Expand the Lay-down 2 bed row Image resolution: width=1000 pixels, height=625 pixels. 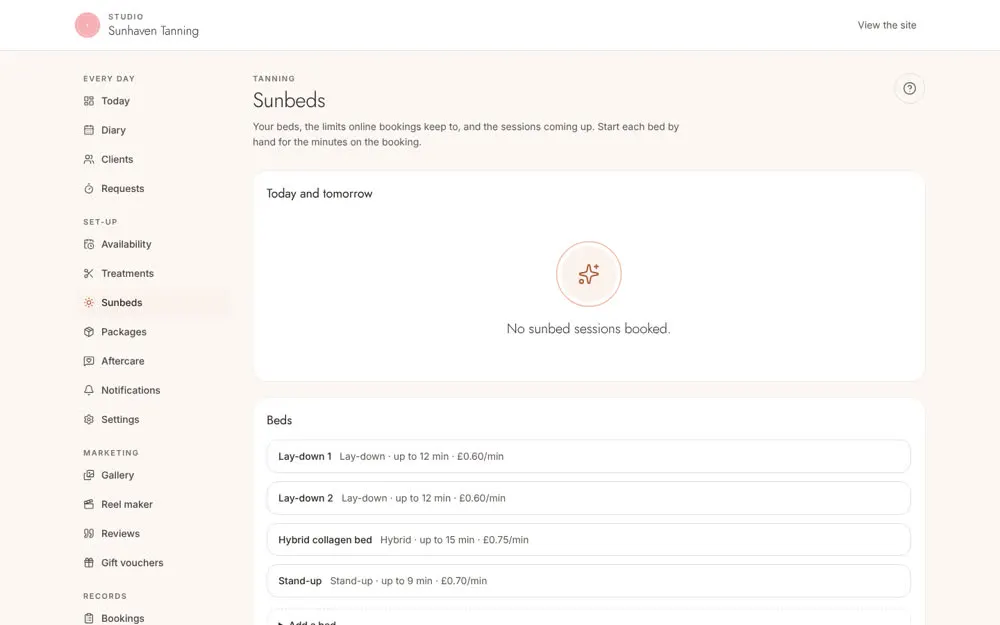[588, 498]
